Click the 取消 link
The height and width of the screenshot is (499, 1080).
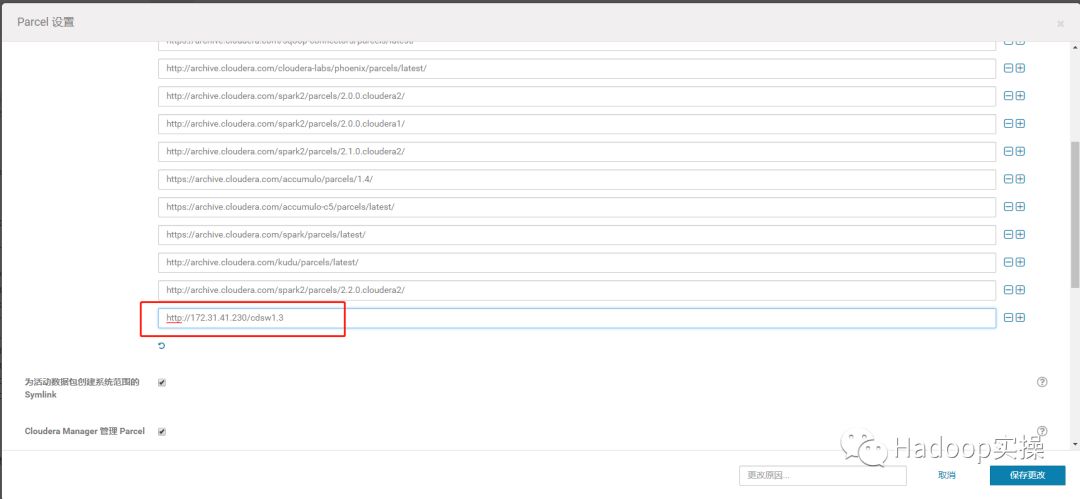tap(946, 476)
